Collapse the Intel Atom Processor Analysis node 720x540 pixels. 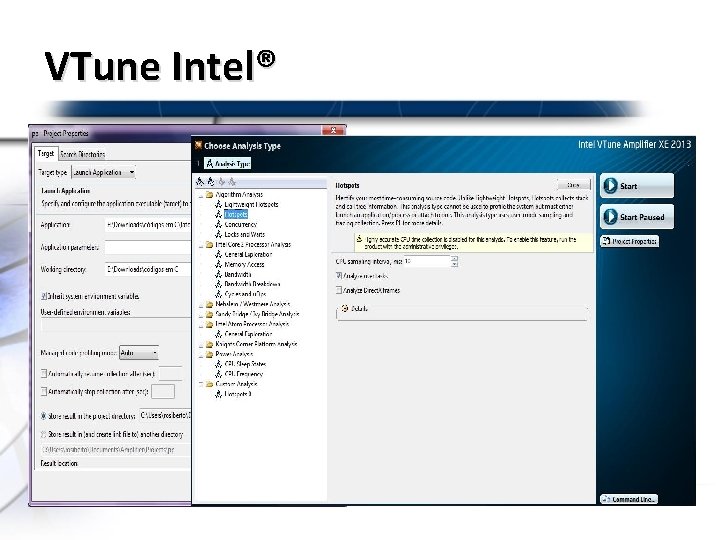201,324
